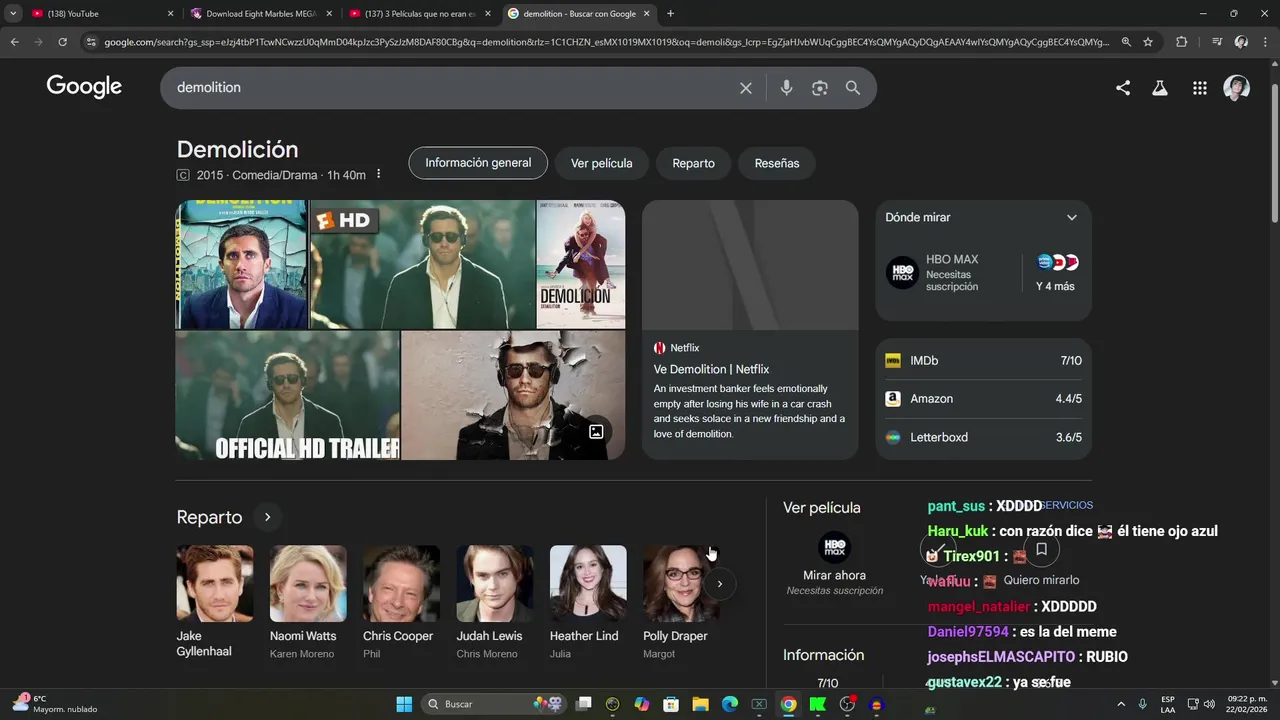The height and width of the screenshot is (720, 1280).
Task: Open the Google apps grid
Action: pos(1200,88)
